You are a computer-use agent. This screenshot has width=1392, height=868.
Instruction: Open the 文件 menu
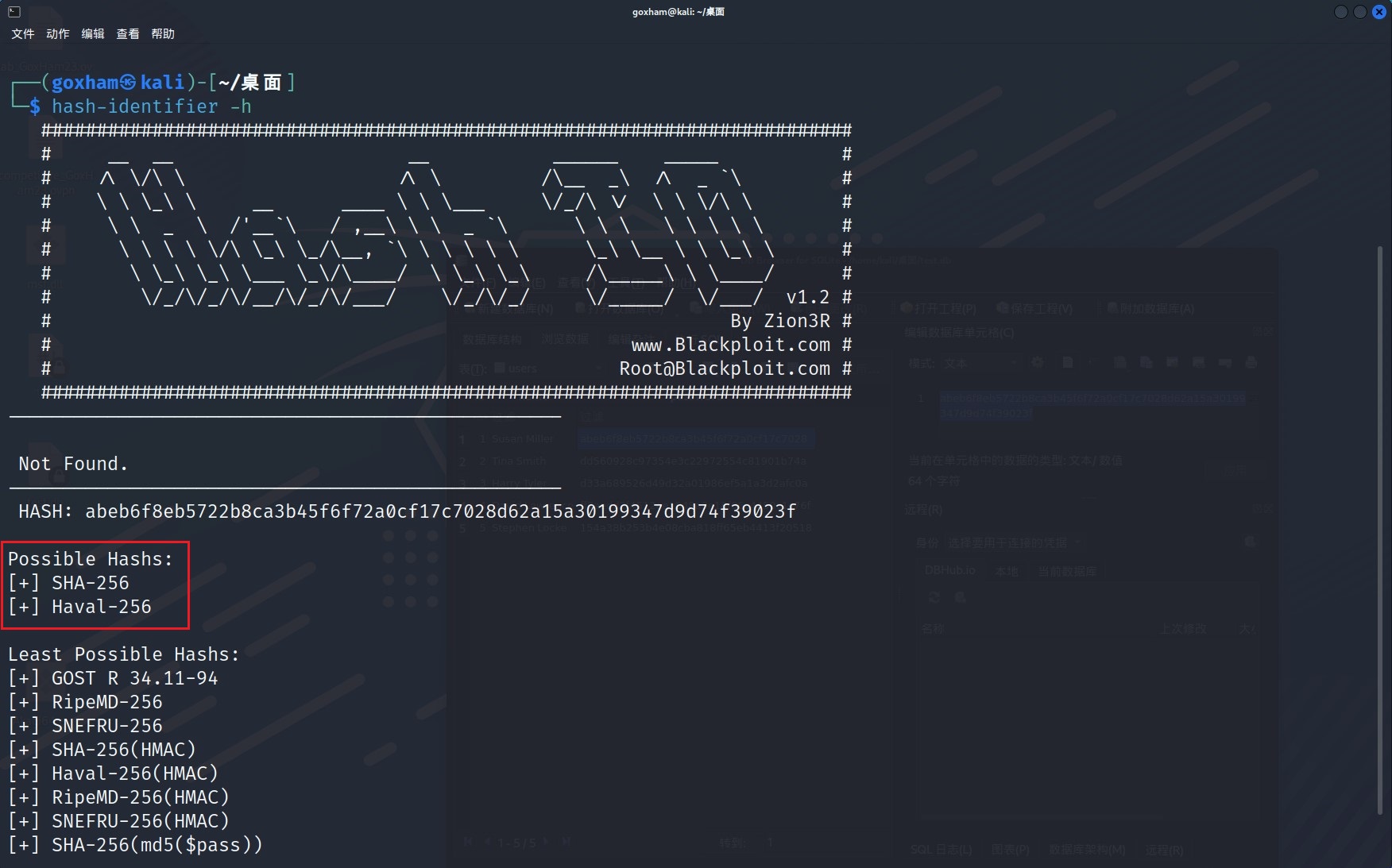point(23,33)
